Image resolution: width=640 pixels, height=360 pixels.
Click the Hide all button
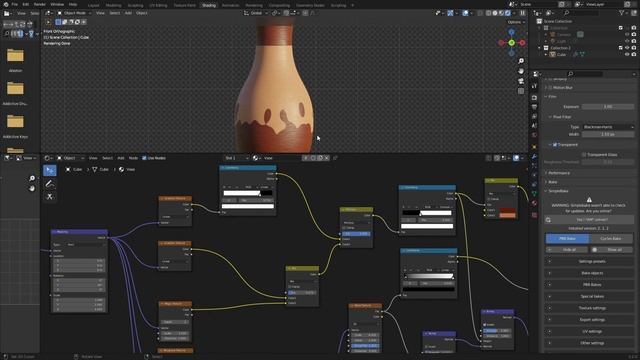(x=567, y=249)
